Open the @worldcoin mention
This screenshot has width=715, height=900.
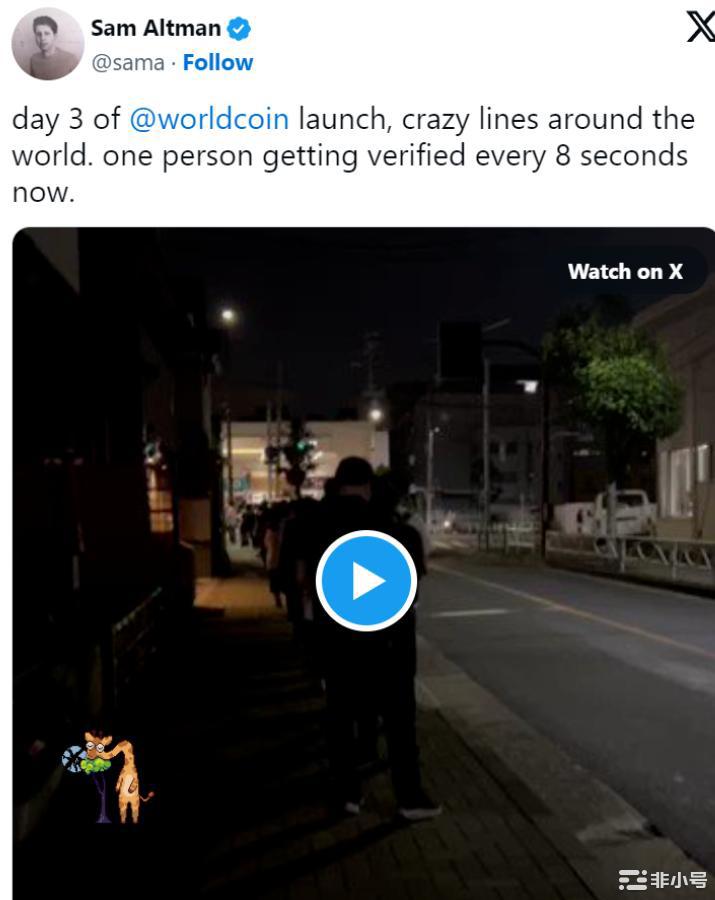click(209, 119)
